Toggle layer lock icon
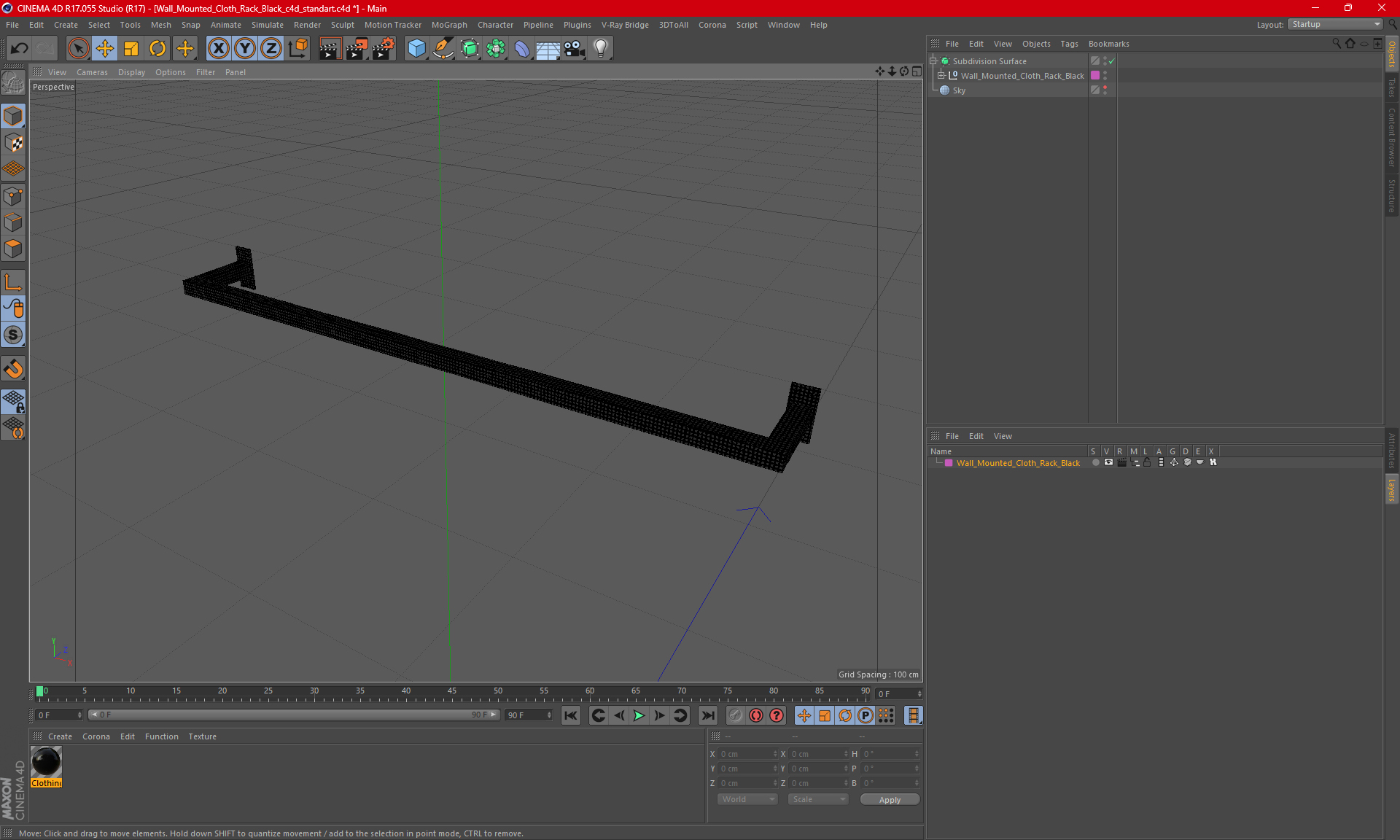Screen dimensions: 1400x840 [x=1147, y=462]
